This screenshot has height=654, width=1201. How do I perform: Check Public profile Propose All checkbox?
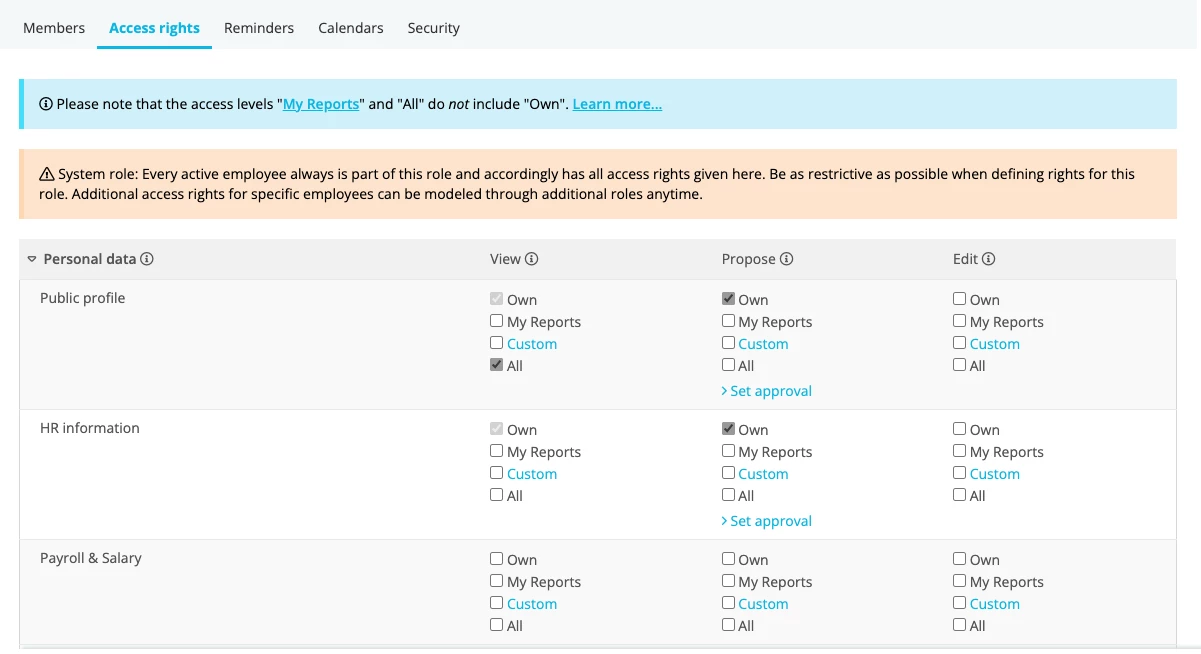tap(728, 365)
